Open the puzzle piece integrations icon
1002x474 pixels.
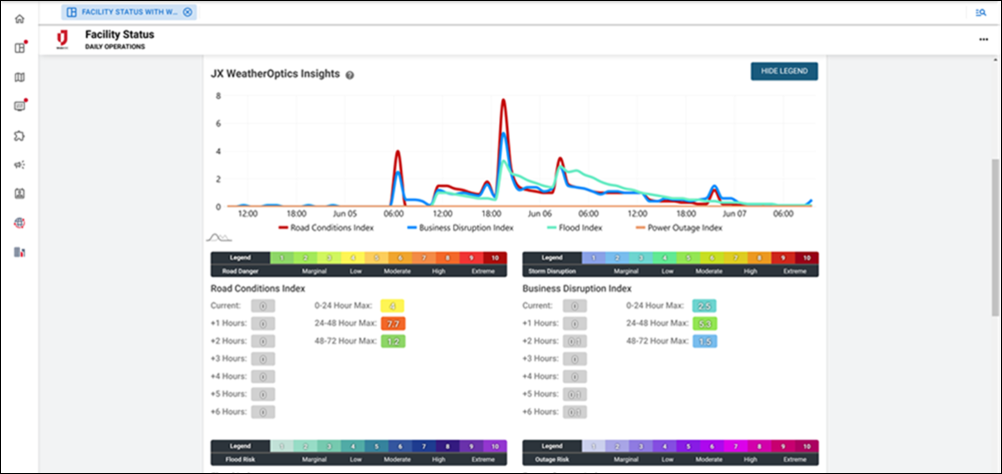pyautogui.click(x=19, y=135)
